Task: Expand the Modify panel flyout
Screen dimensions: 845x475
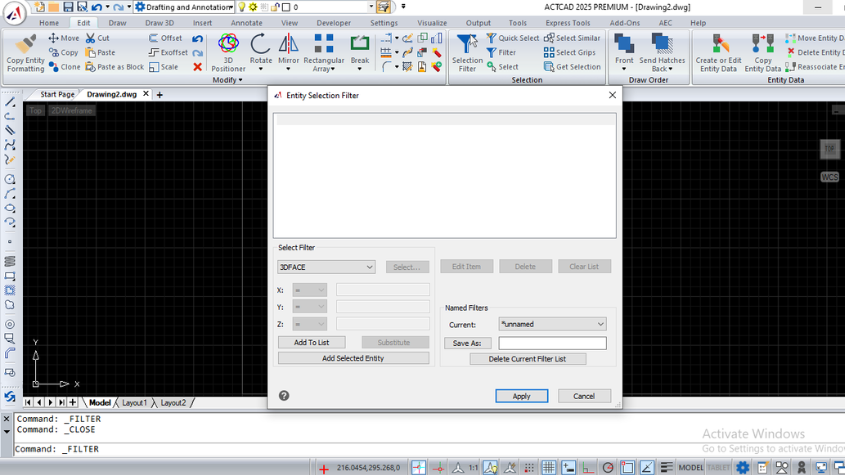Action: [x=227, y=80]
